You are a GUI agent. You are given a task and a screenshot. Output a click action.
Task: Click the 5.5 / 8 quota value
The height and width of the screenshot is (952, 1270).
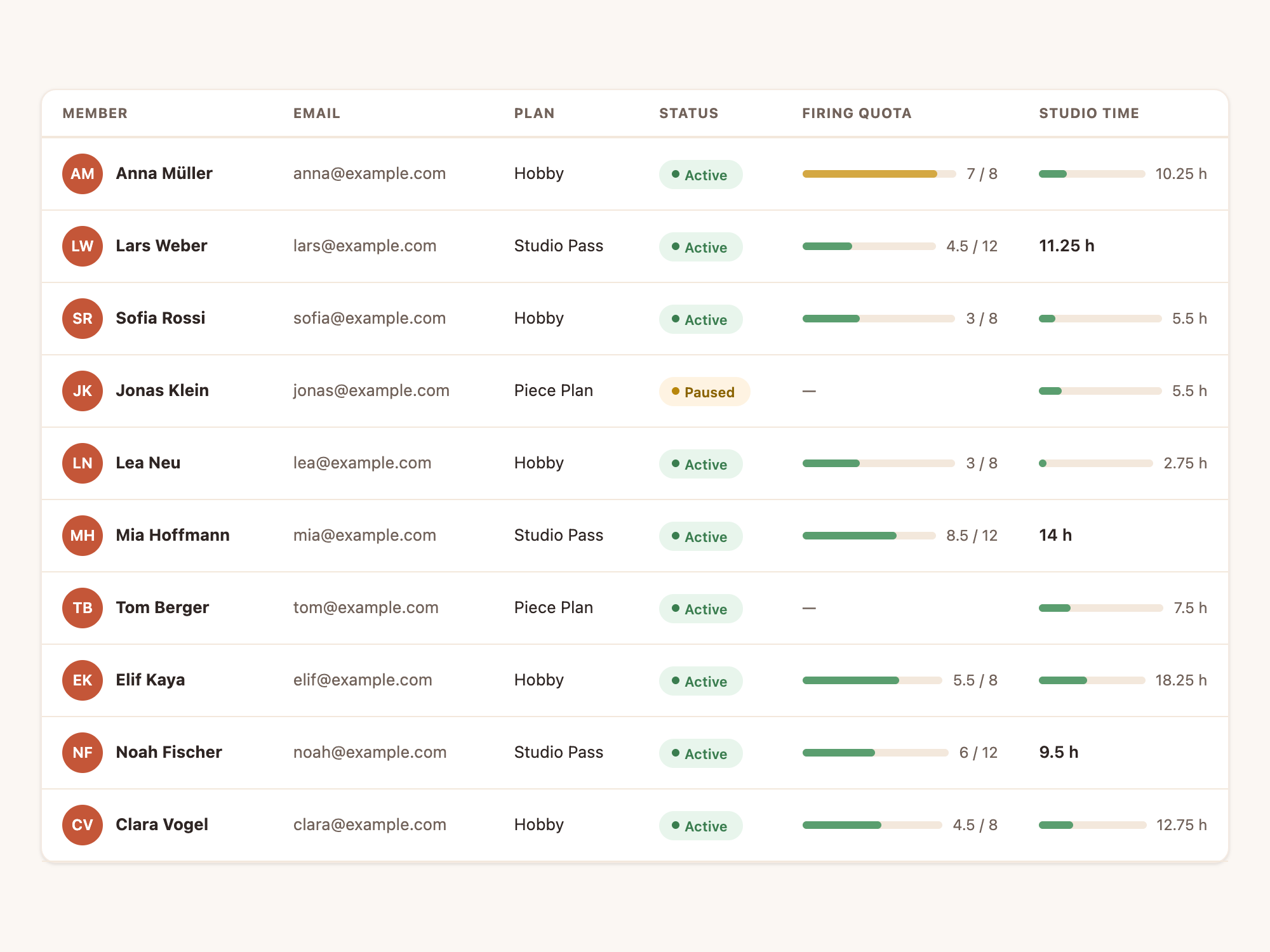(975, 680)
